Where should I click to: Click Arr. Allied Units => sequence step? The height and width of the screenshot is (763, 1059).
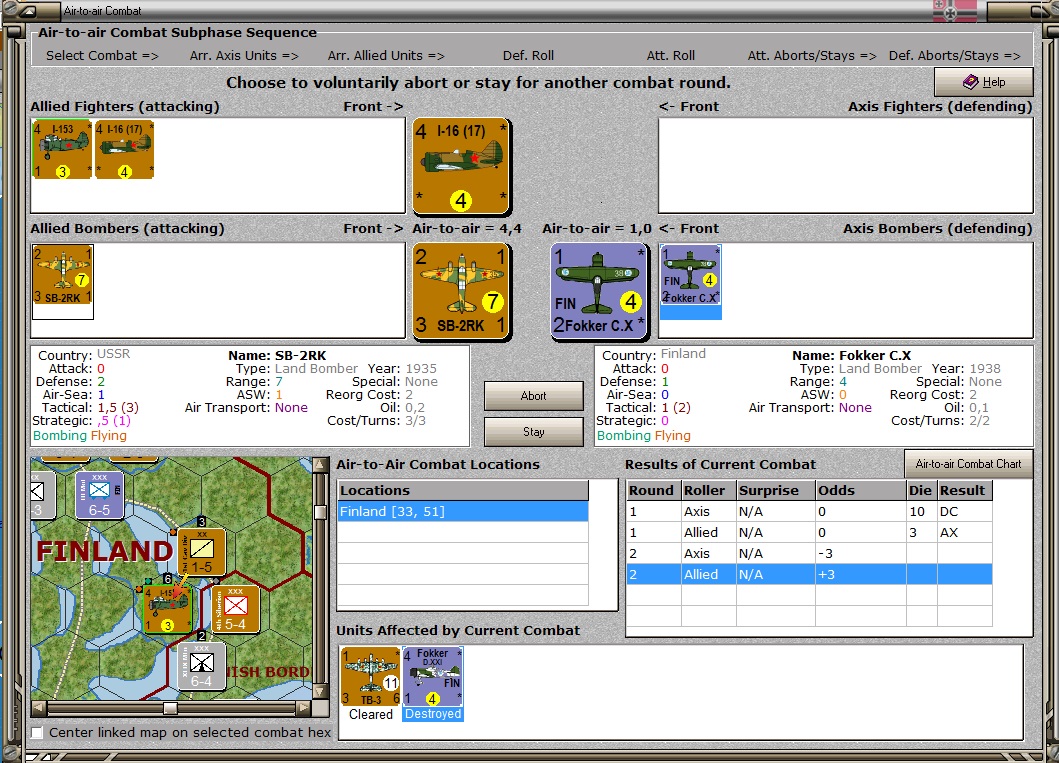pos(386,56)
